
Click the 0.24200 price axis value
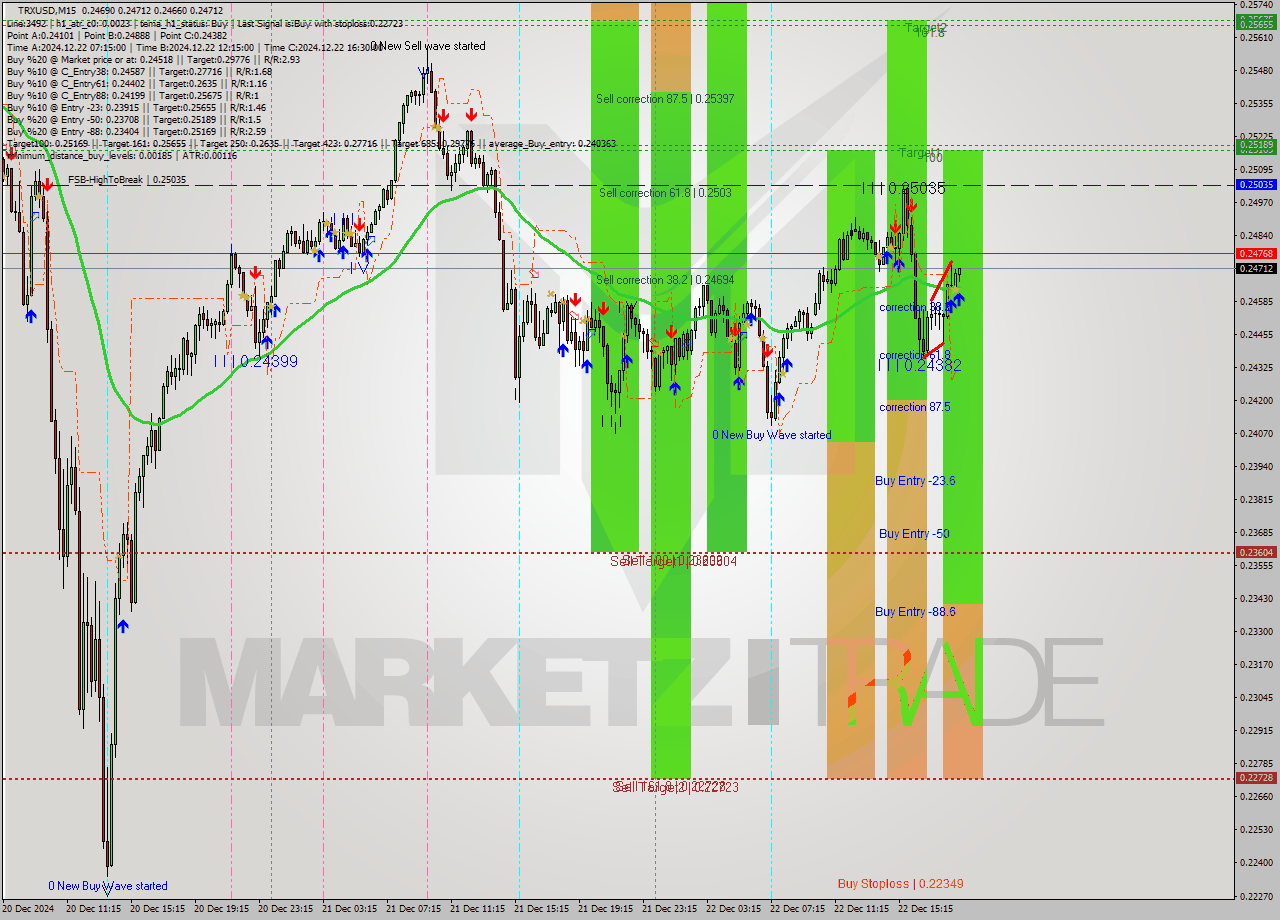1257,400
